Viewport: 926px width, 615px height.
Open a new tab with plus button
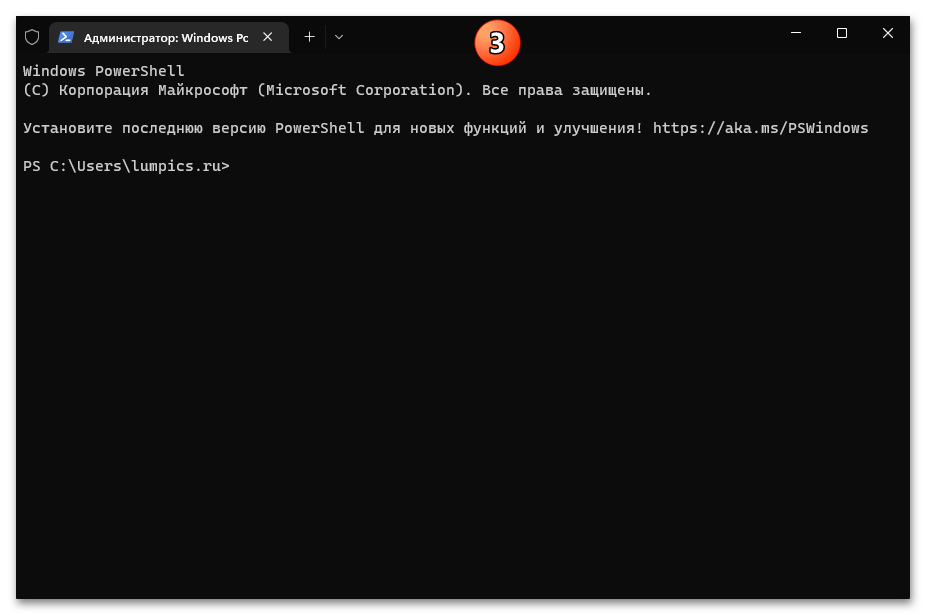coord(309,37)
